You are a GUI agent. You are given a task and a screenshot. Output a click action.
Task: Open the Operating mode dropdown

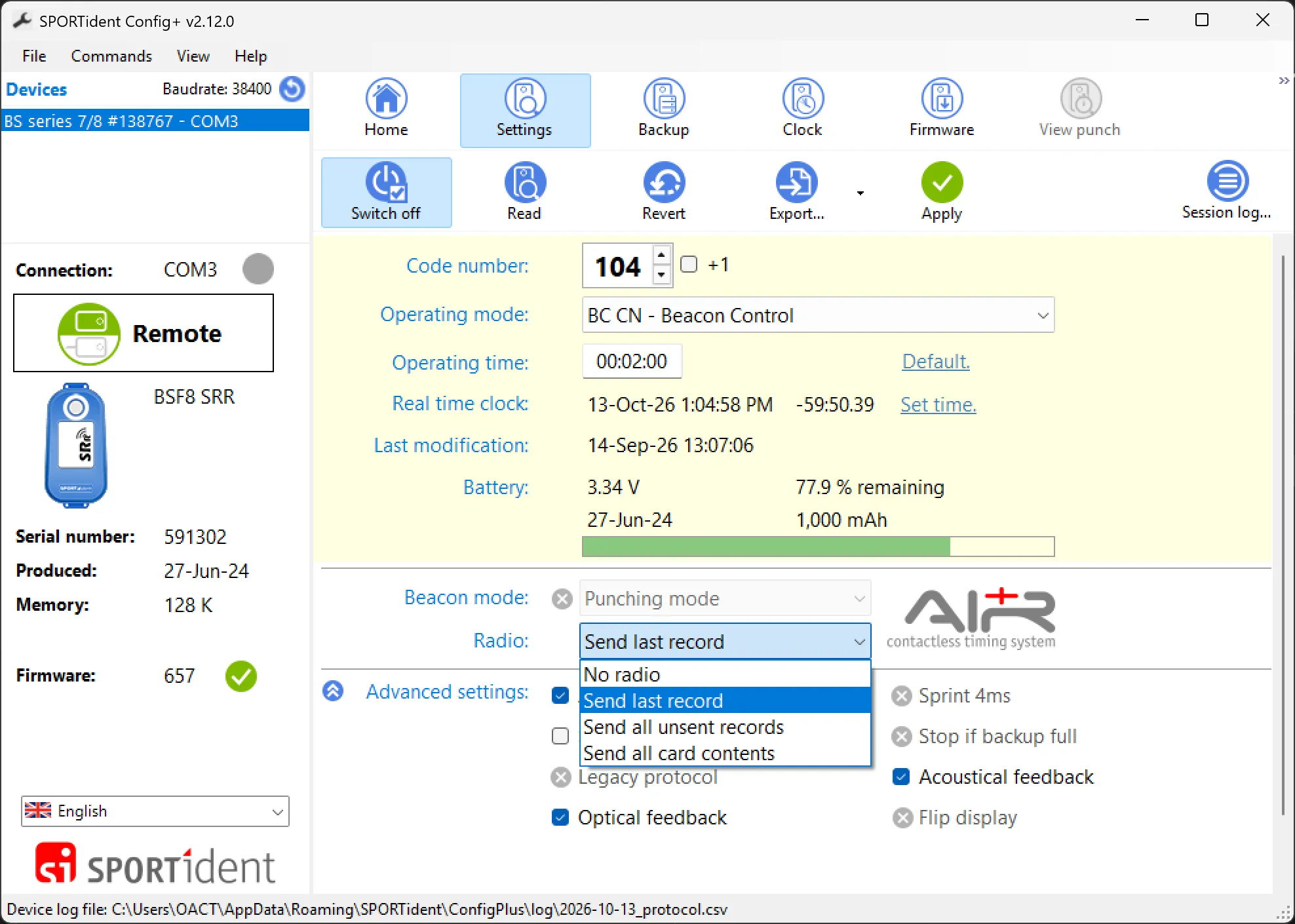818,315
